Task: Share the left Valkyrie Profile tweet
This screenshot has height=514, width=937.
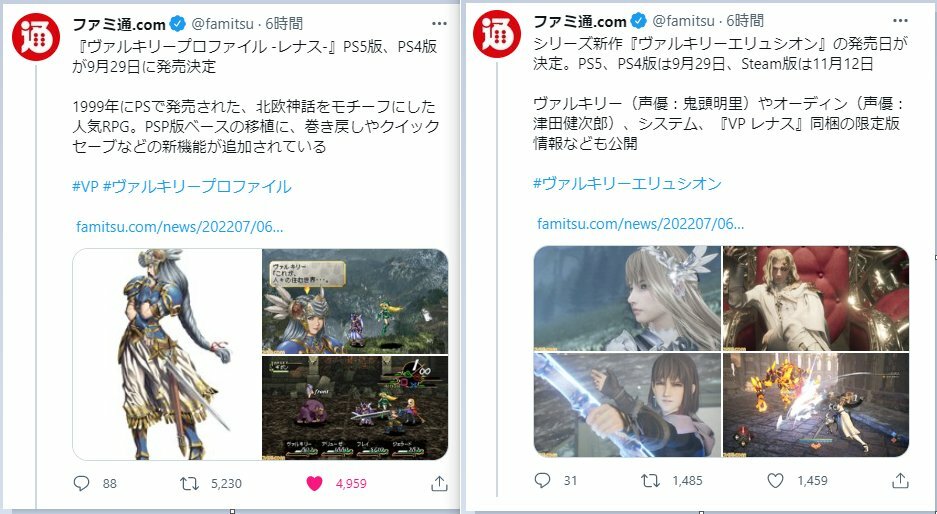Action: tap(439, 483)
